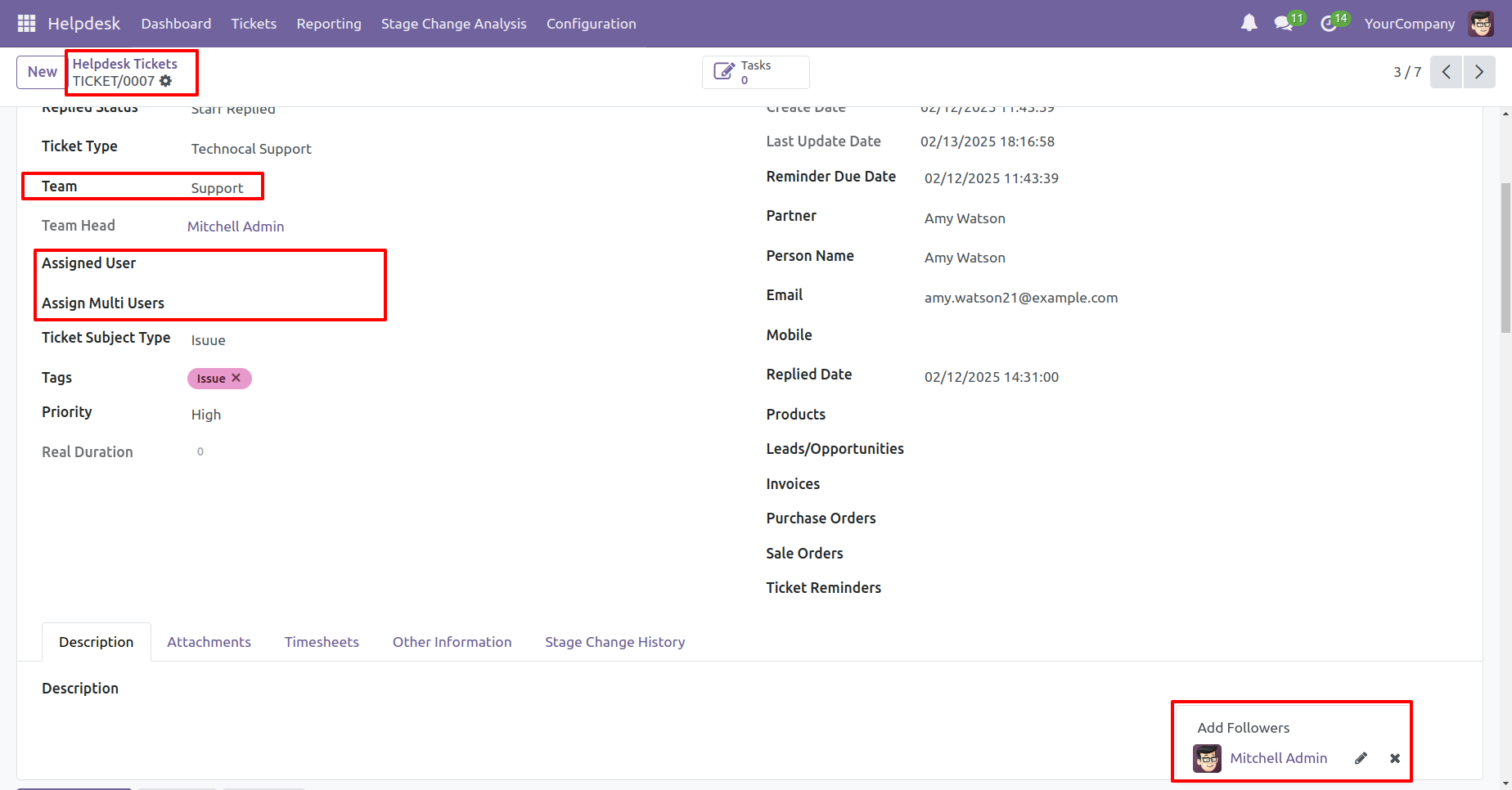Image resolution: width=1512 pixels, height=790 pixels.
Task: Switch to Attachments tab
Action: coord(209,642)
